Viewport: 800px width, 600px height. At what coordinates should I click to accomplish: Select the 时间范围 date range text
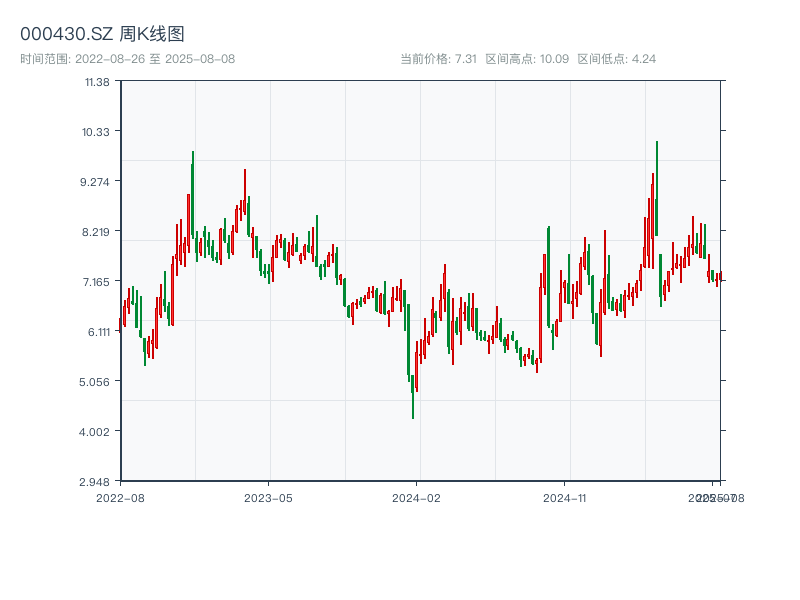coord(127,59)
